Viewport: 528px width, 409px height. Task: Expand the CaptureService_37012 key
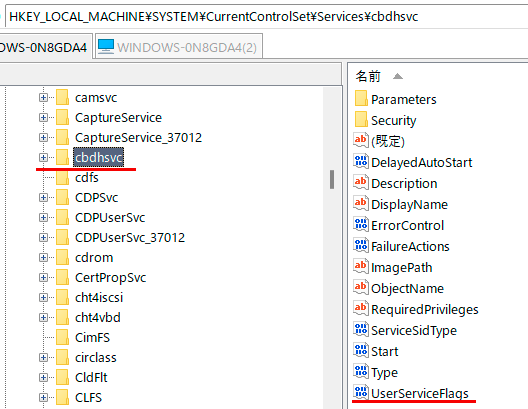point(43,137)
